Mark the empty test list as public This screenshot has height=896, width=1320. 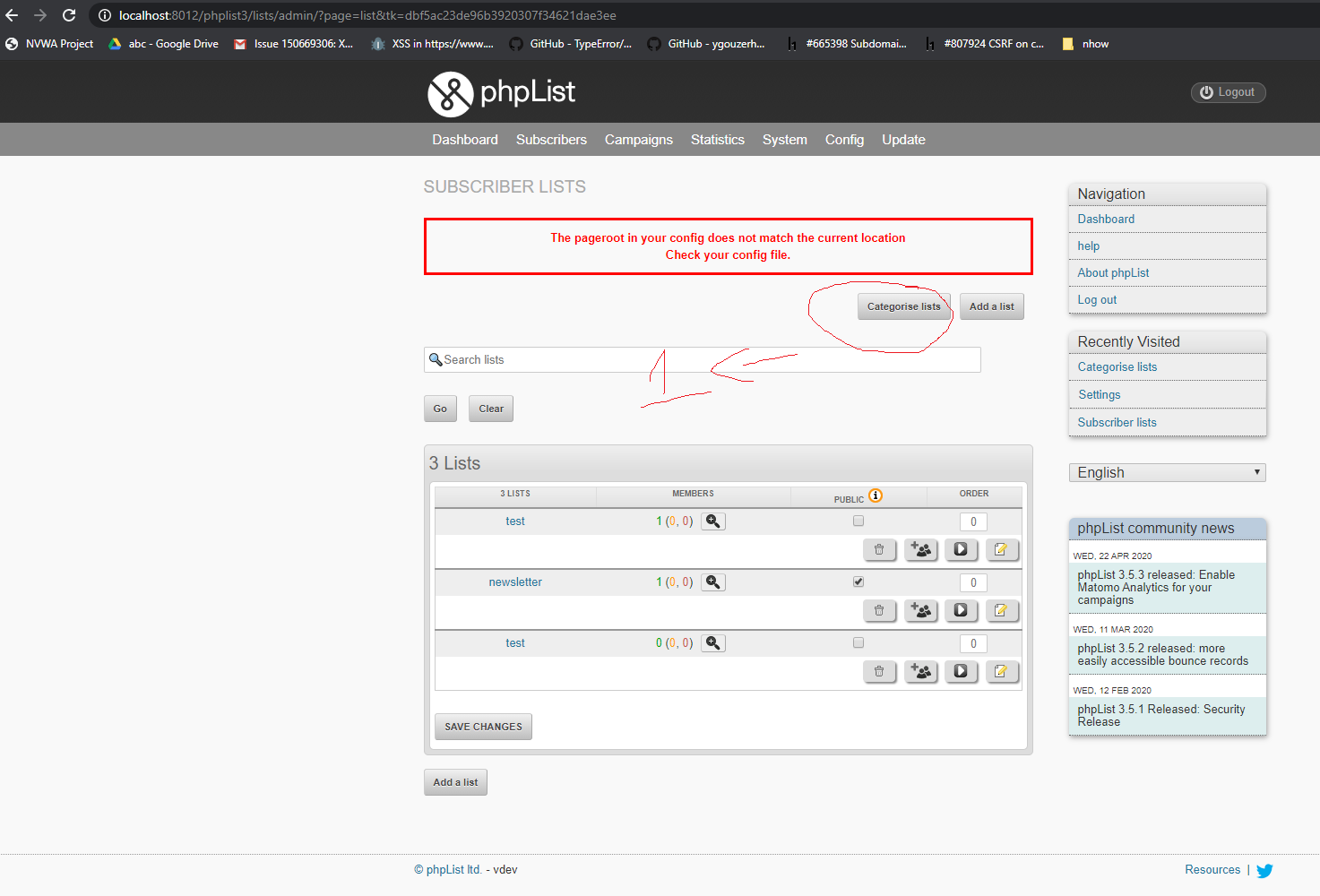coord(858,642)
